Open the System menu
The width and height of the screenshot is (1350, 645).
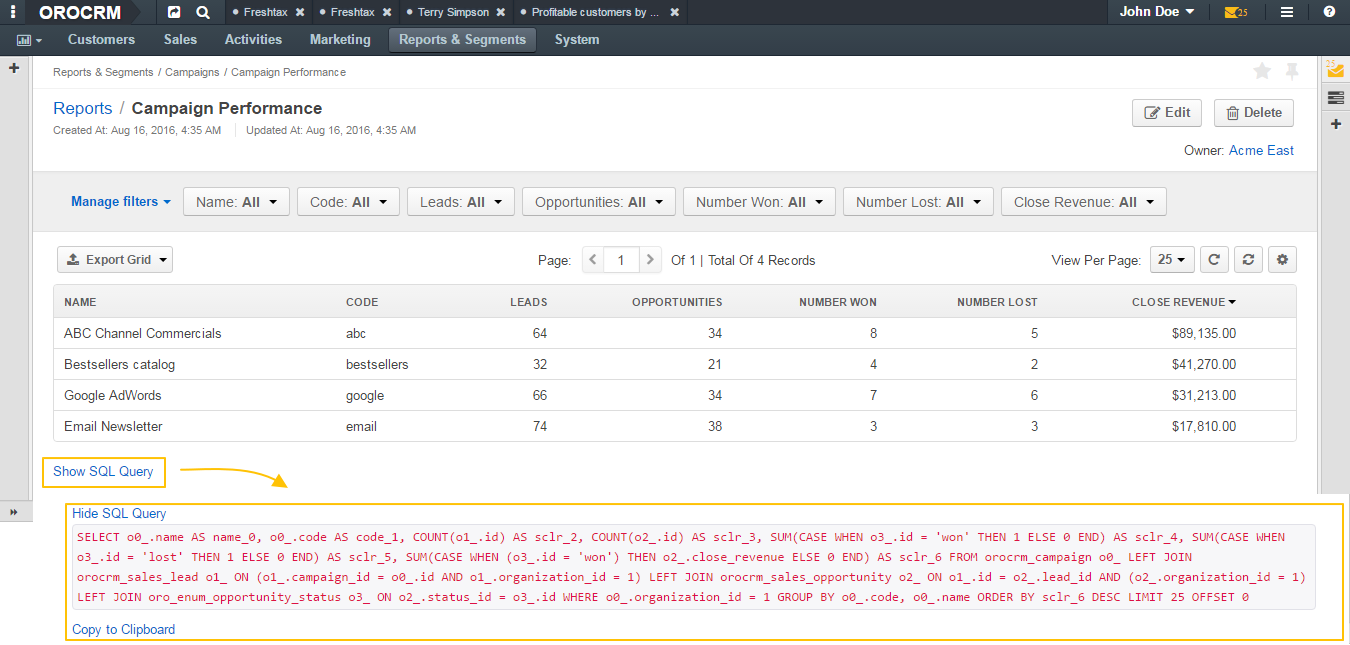577,40
